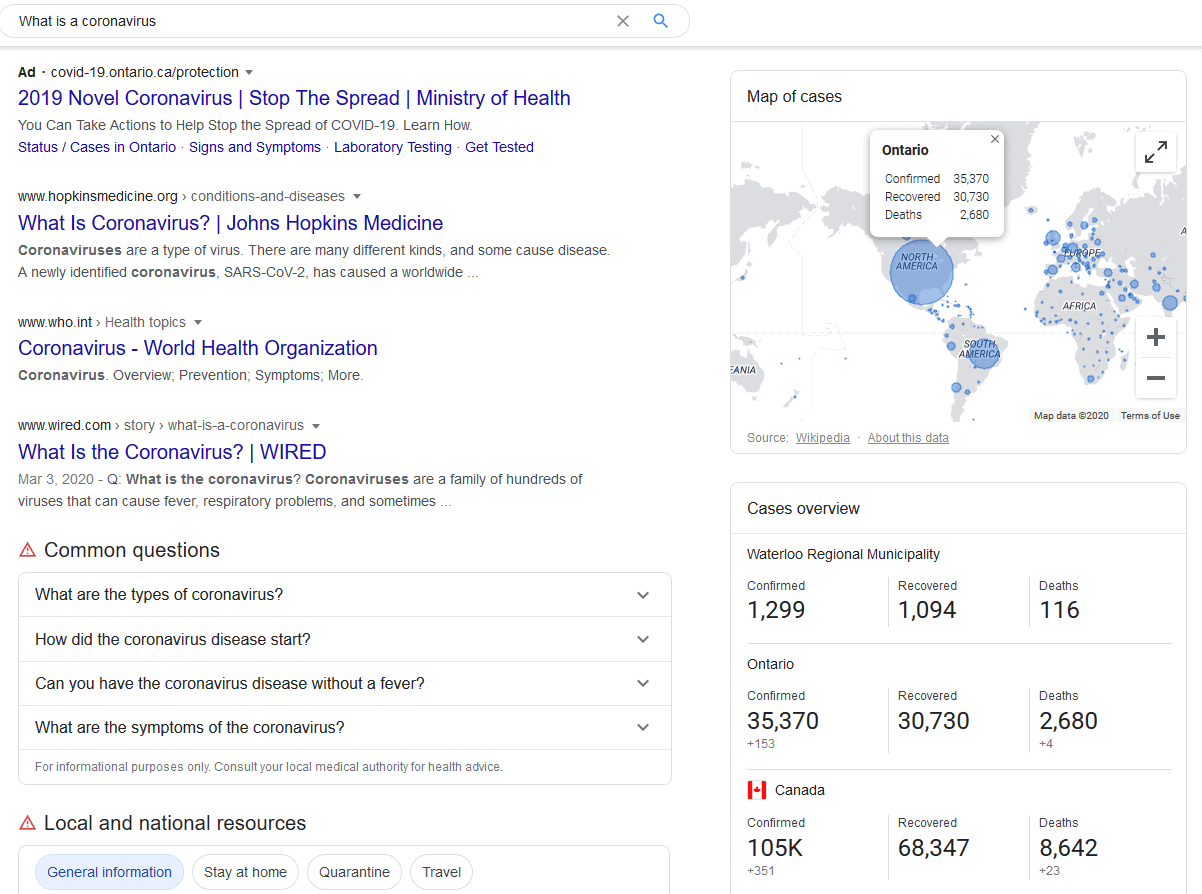Click the Local and national resources warning icon
This screenshot has height=894, width=1202.
coord(27,823)
